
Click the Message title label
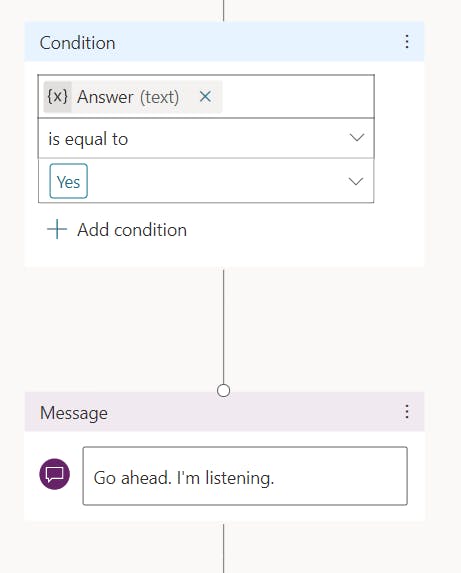click(x=74, y=413)
